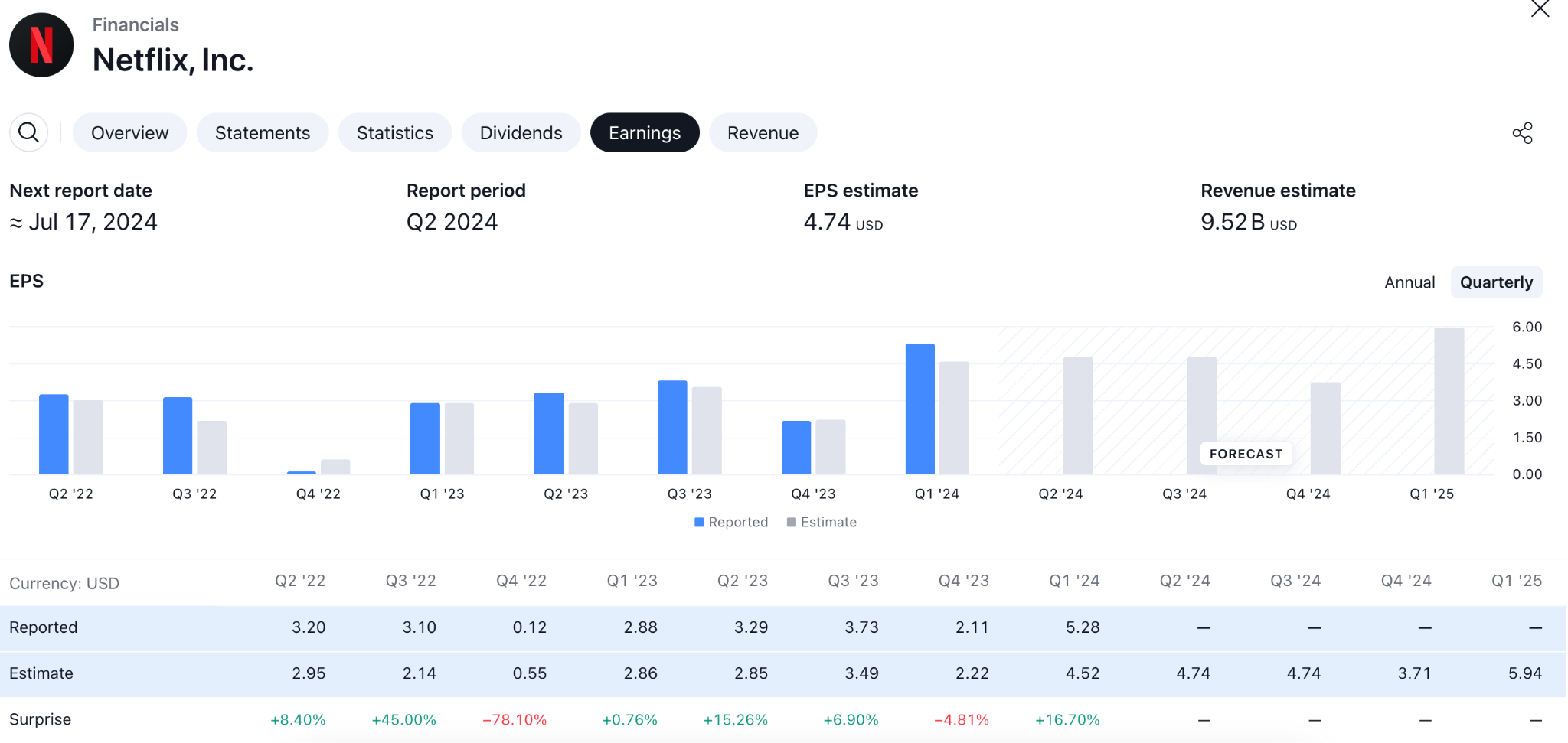The width and height of the screenshot is (1568, 743).
Task: Click estimate value 0.55
Action: click(x=530, y=673)
